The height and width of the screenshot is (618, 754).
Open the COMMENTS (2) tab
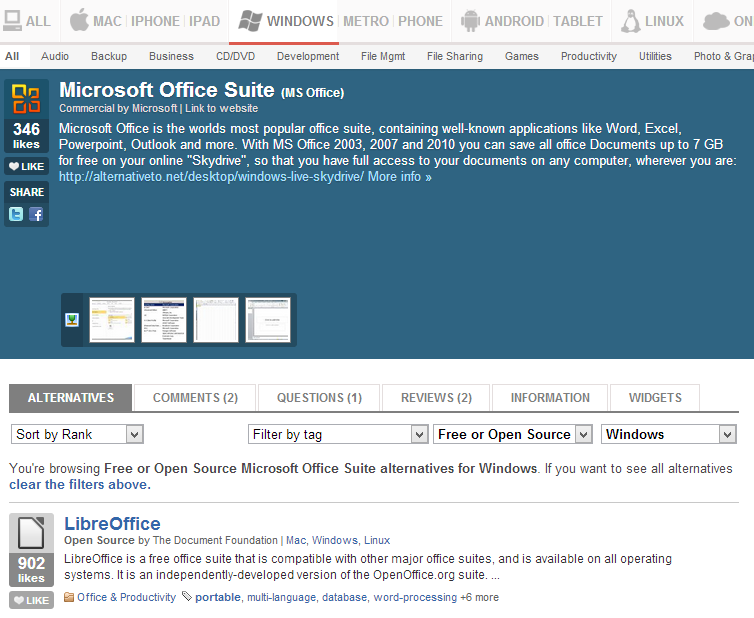click(195, 398)
